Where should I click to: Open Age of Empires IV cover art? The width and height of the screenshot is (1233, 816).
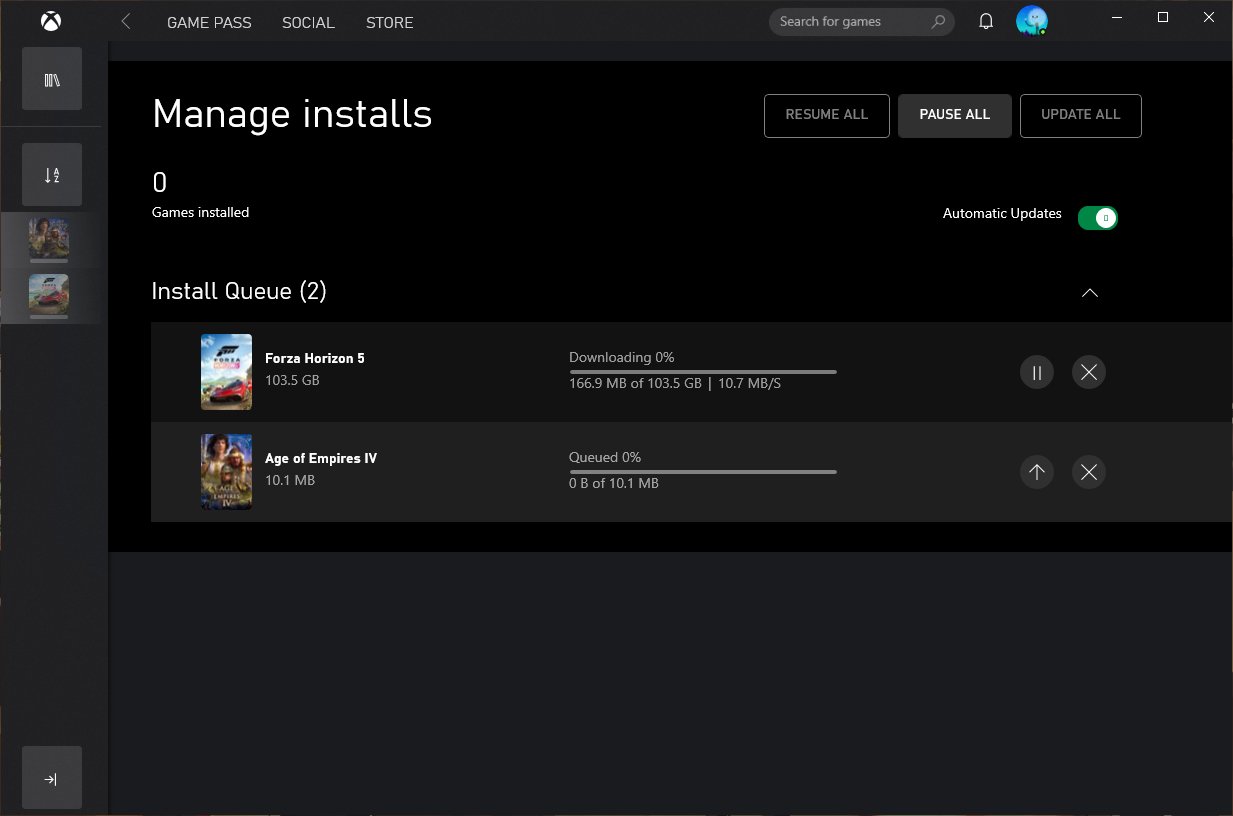[226, 472]
